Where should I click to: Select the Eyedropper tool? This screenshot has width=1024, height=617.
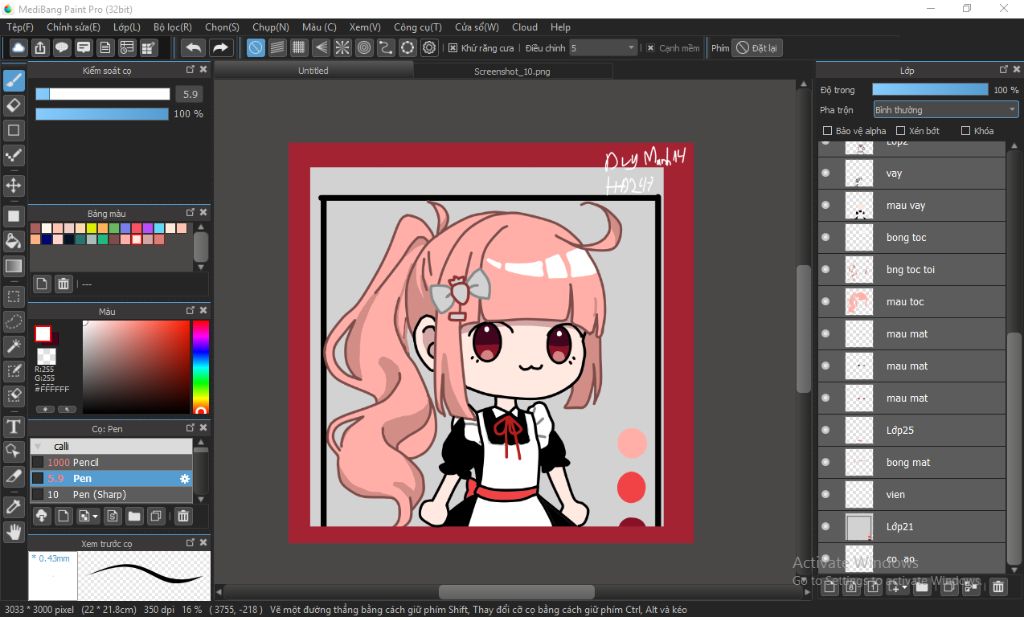[14, 507]
